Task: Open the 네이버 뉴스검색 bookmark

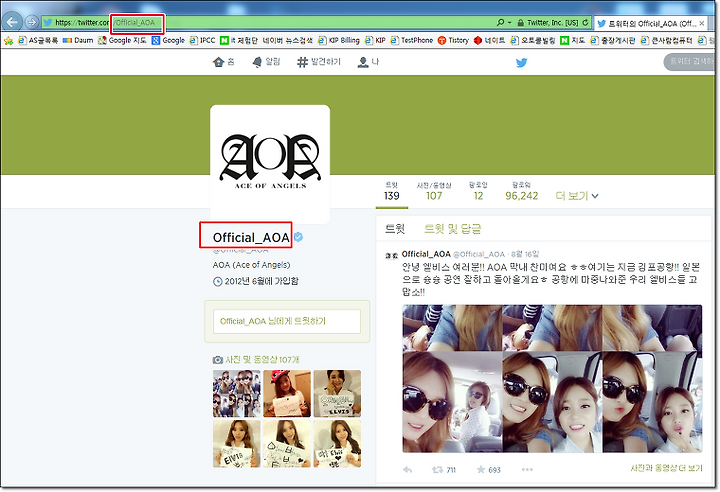Action: (287, 40)
